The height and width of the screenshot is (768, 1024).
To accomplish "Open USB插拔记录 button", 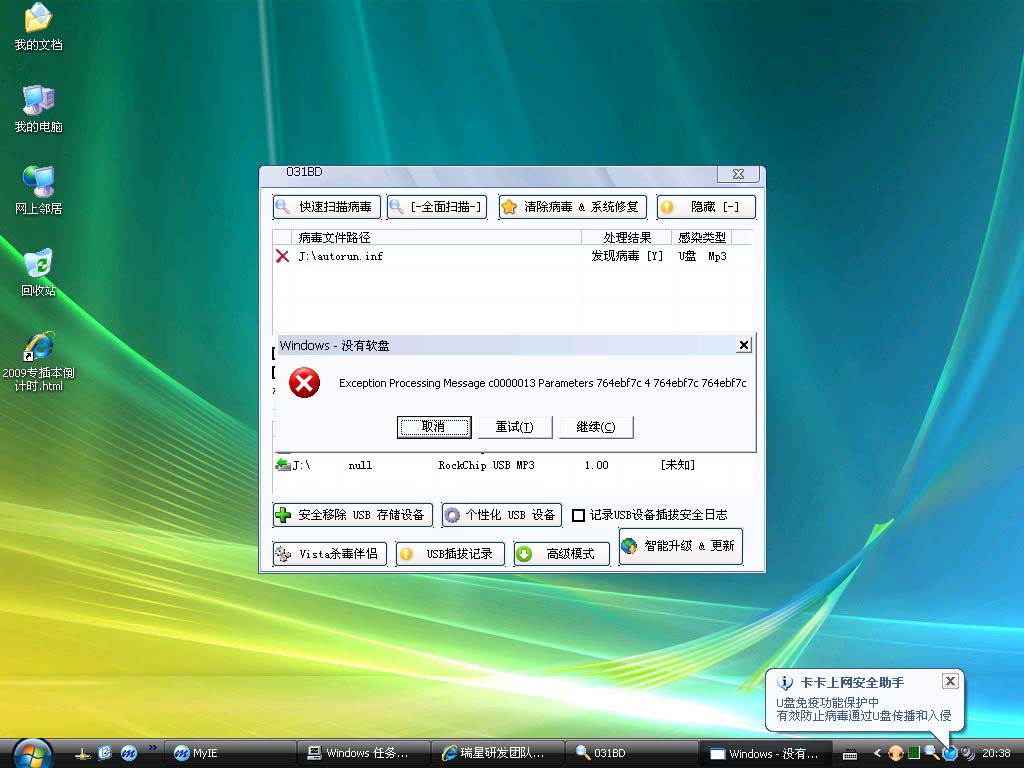I will tap(450, 554).
